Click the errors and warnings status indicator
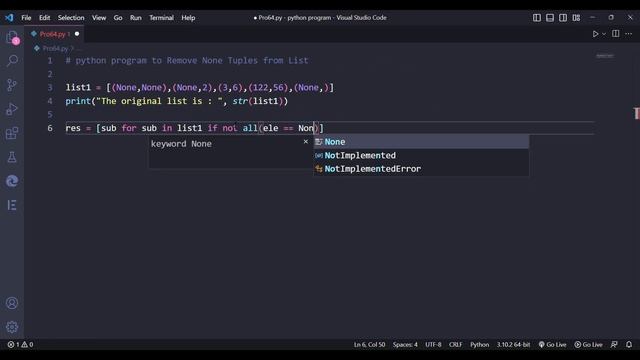This screenshot has height=360, width=640. [x=20, y=344]
